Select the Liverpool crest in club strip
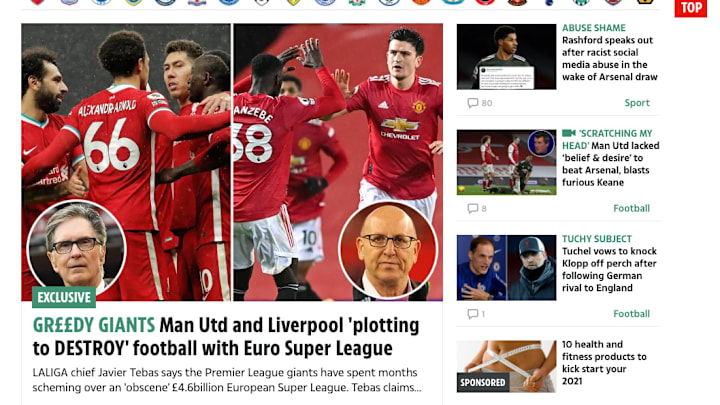720x405 pixels. coord(357,2)
